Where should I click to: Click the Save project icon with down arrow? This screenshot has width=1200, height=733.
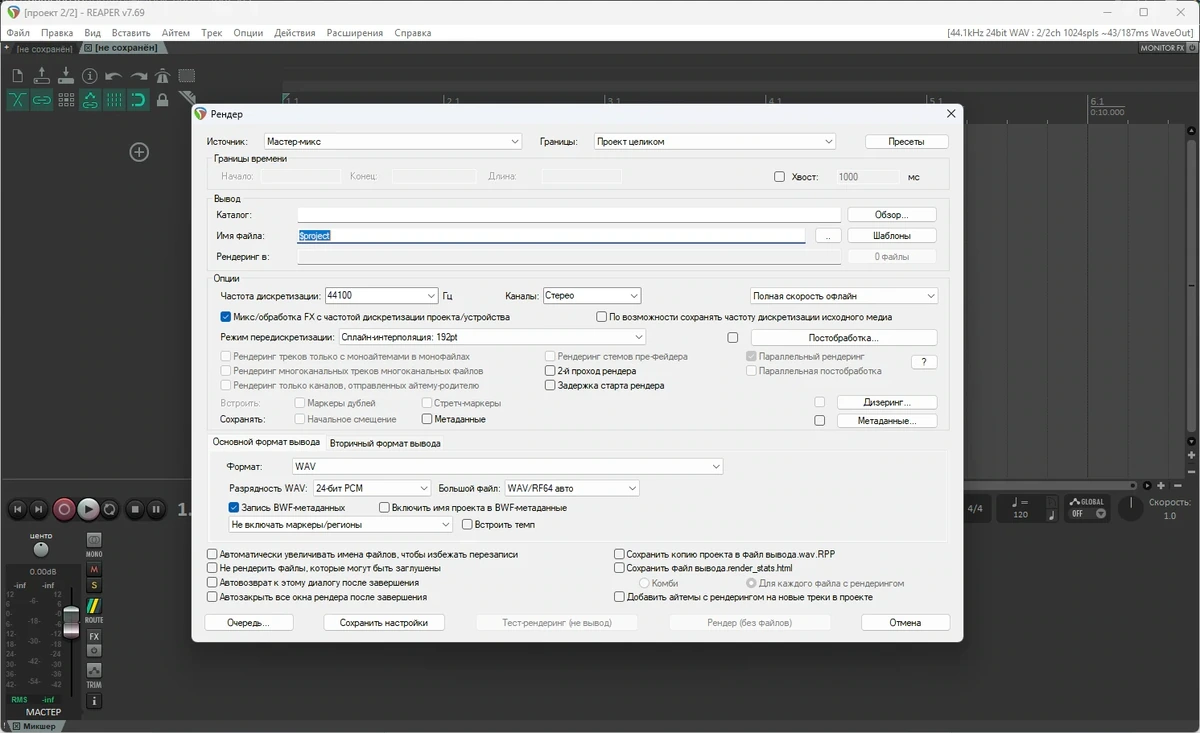pyautogui.click(x=66, y=76)
